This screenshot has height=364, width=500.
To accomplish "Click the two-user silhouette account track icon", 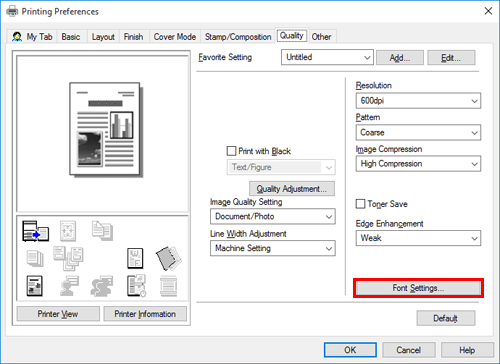I will coord(102,286).
